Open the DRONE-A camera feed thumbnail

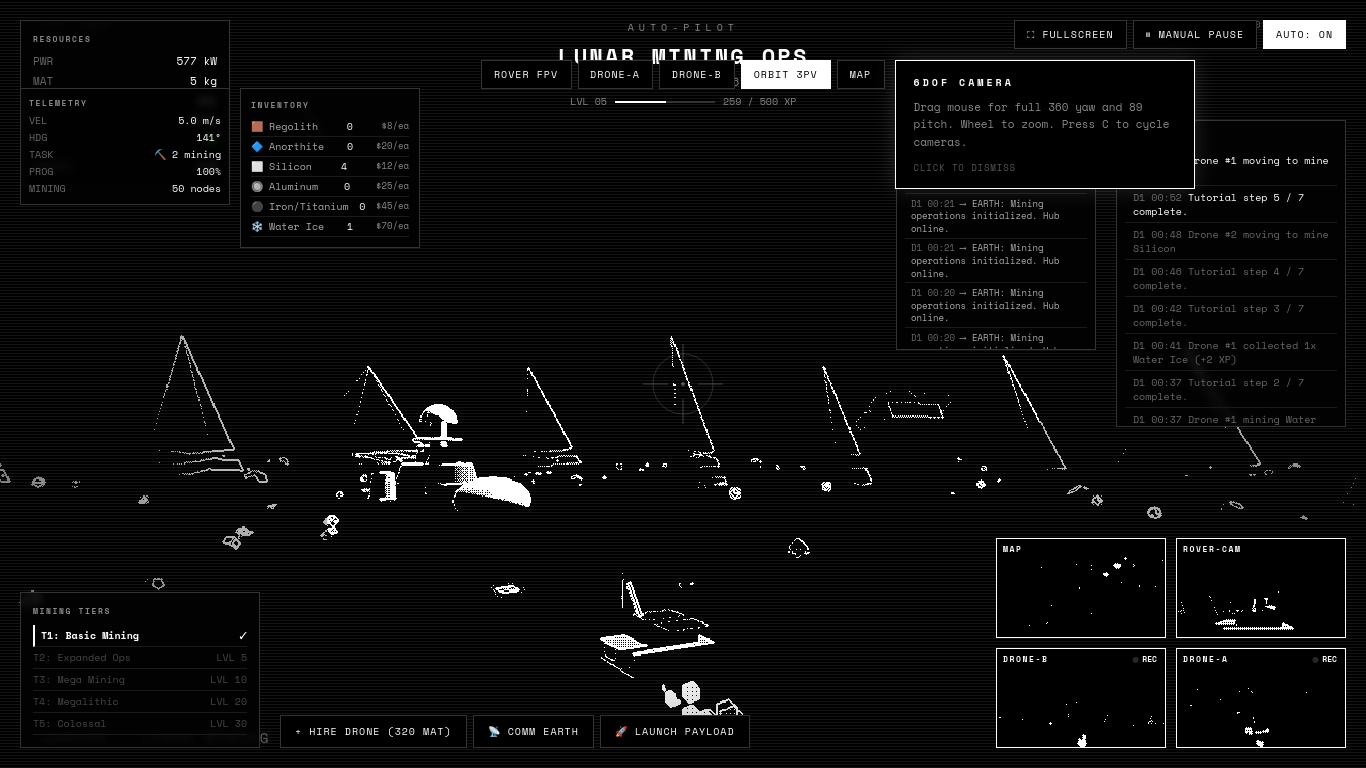tap(1261, 698)
